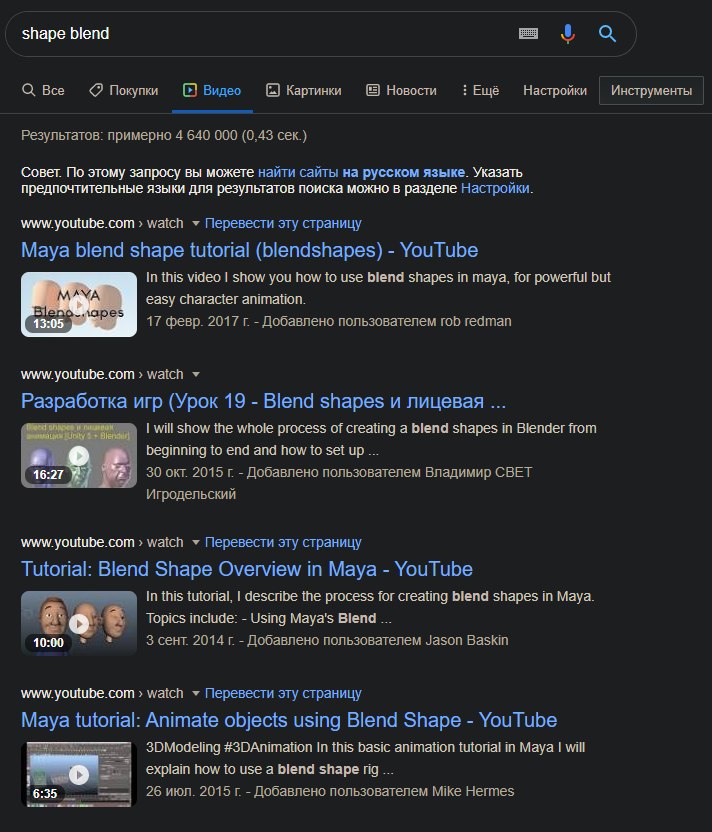Click play icon on 10:00 video thumbnail
This screenshot has height=832, width=712.
pos(79,623)
